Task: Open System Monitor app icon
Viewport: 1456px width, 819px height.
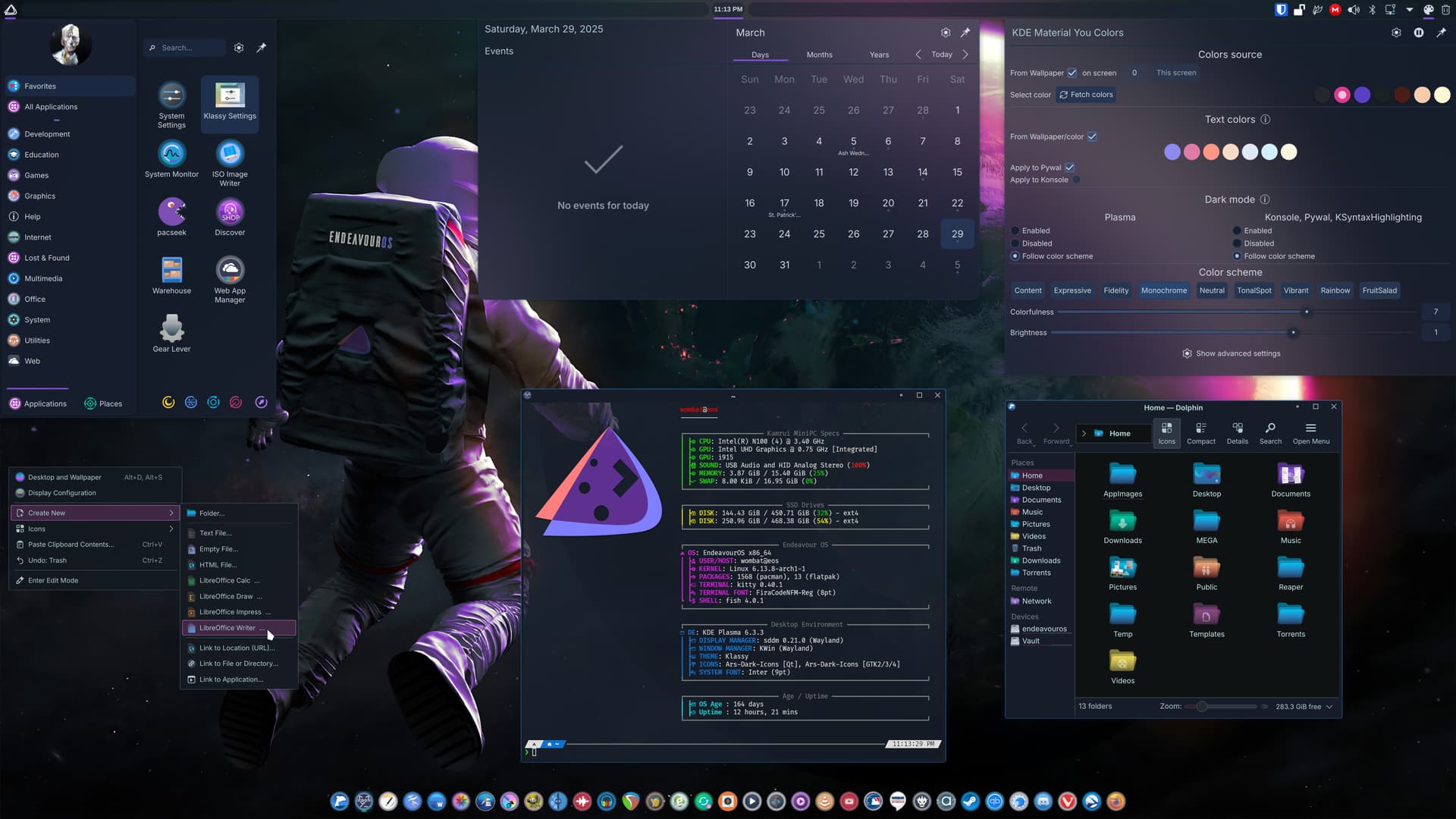Action: [171, 159]
